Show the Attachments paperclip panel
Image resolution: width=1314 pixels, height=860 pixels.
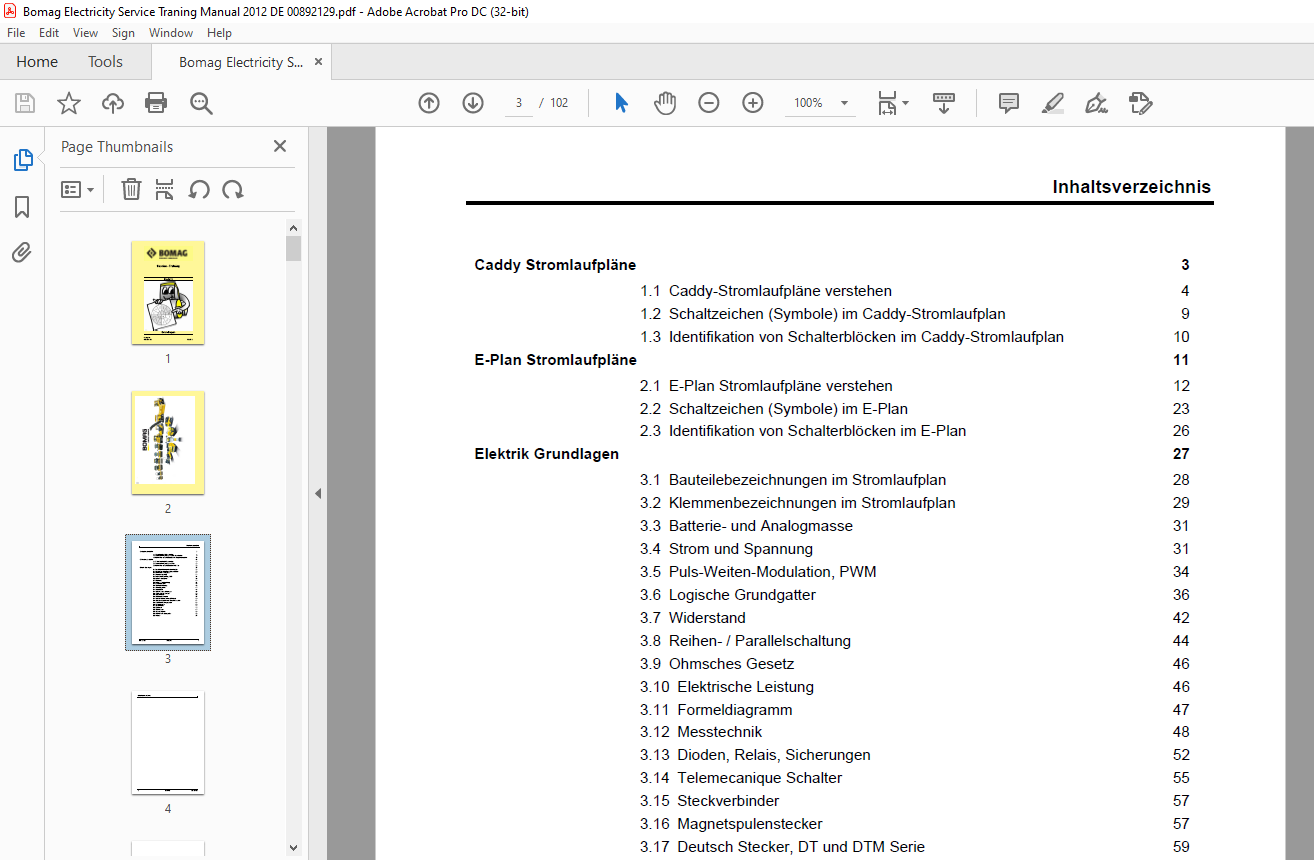click(x=22, y=252)
